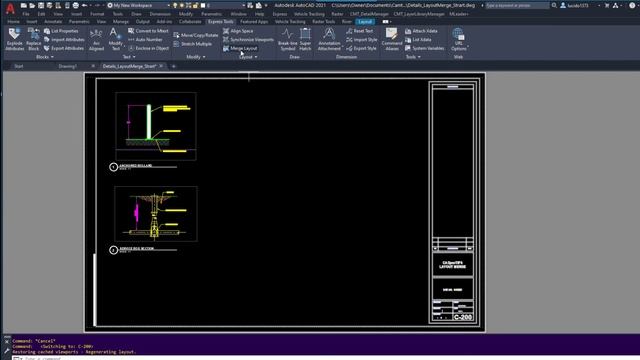
Task: Click the Merge Layout tool
Action: tap(240, 48)
